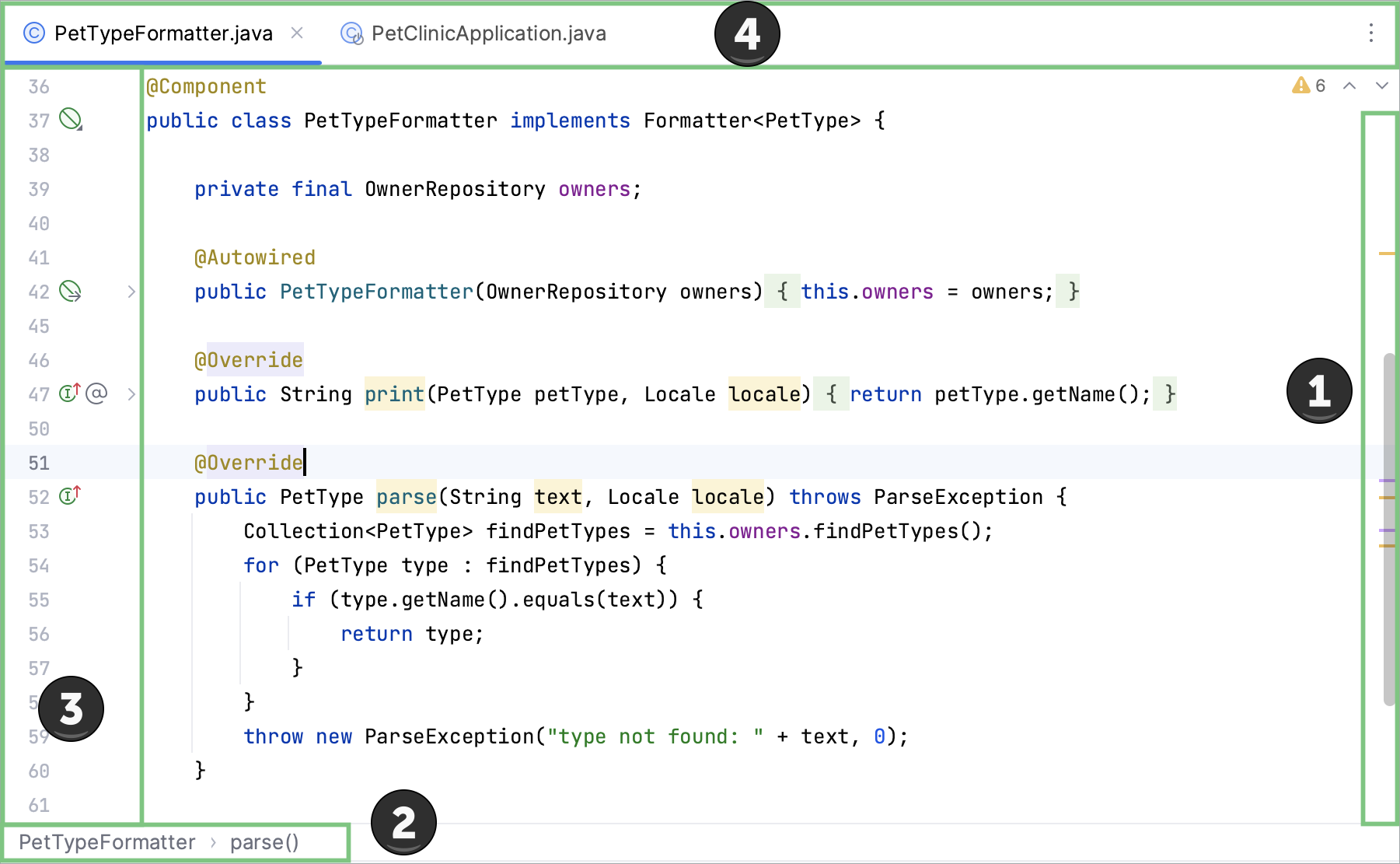Click the folded opening brace after print's locale parameter
This screenshot has height=864, width=1400.
tap(831, 394)
